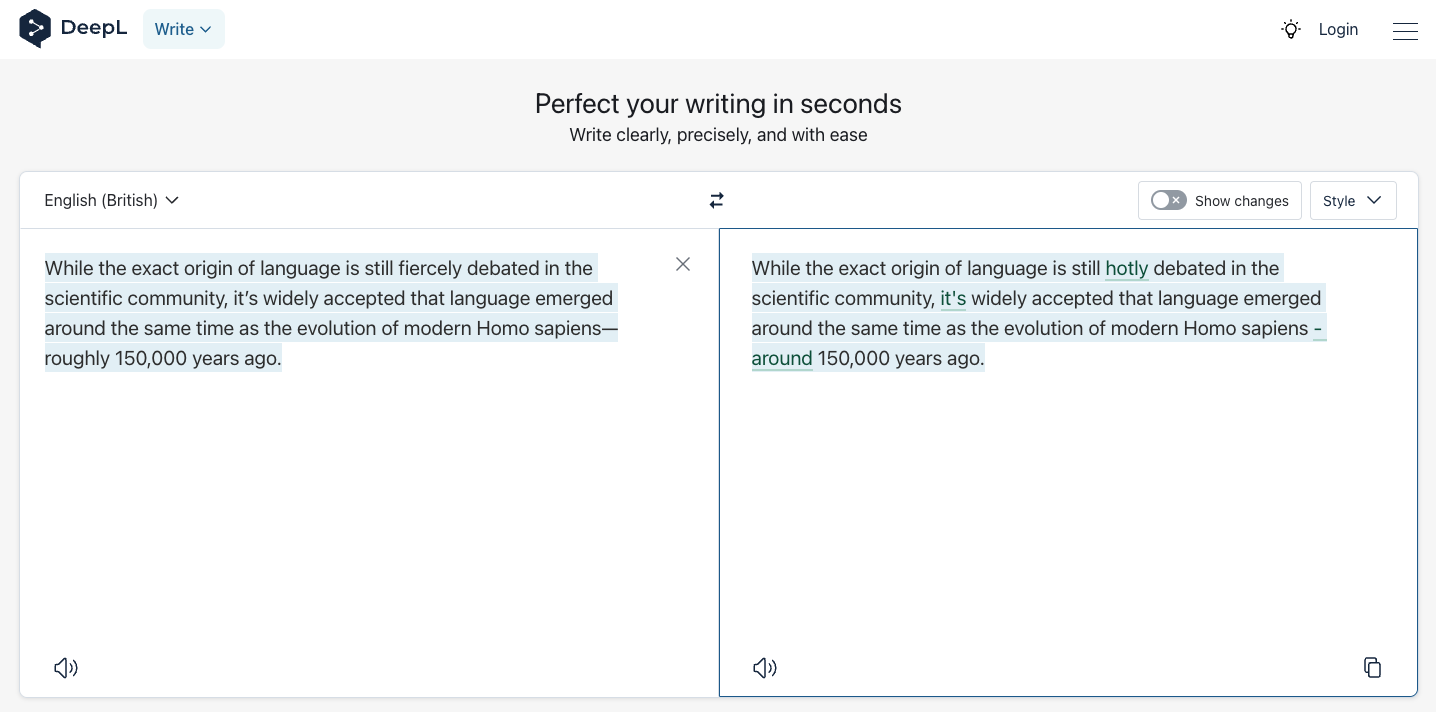
Task: Click the DeepL logo
Action: pos(72,29)
